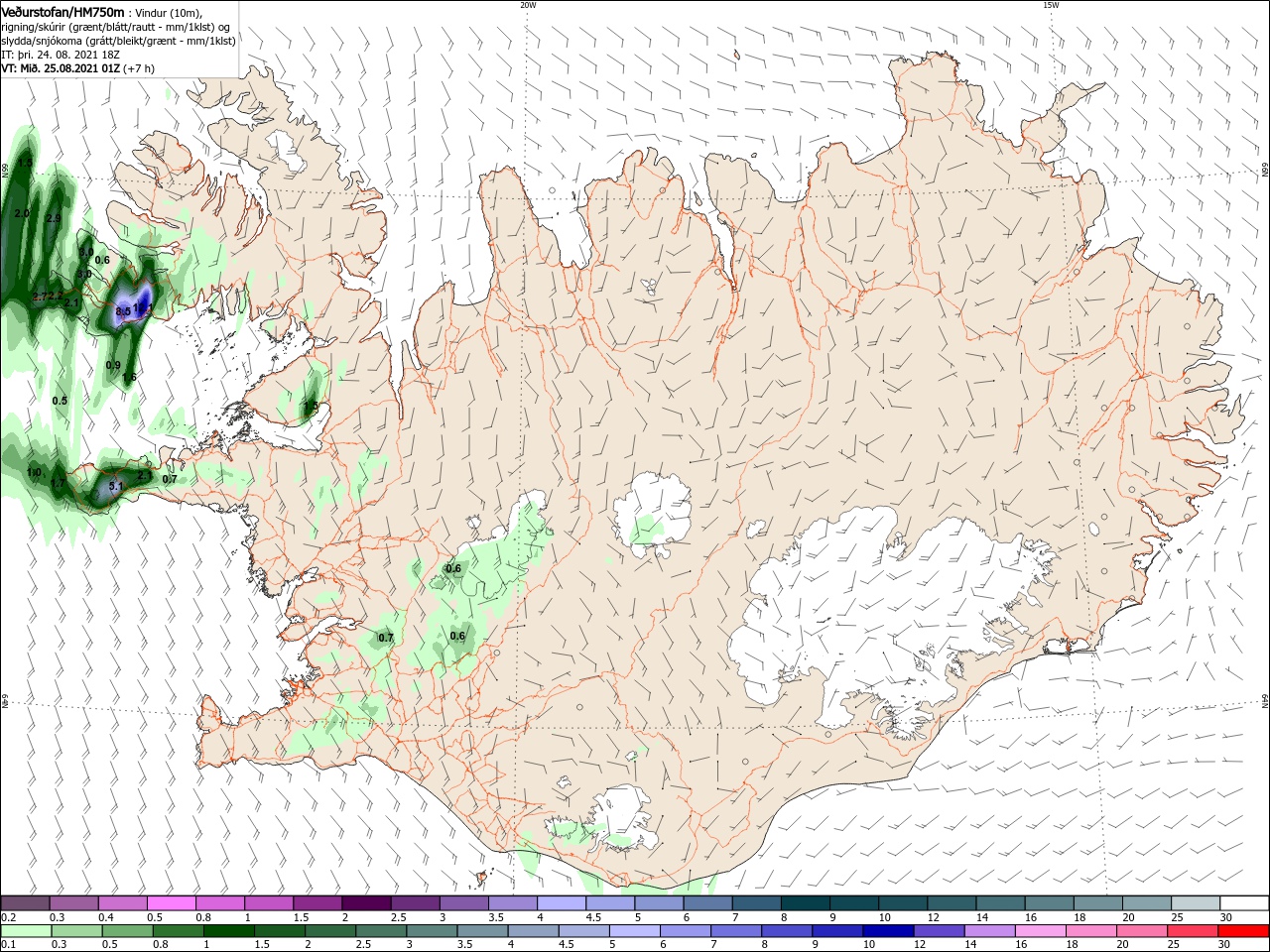The height and width of the screenshot is (952, 1270).
Task: Click the 1.6 precipitation value on the map
Action: pyautogui.click(x=129, y=377)
